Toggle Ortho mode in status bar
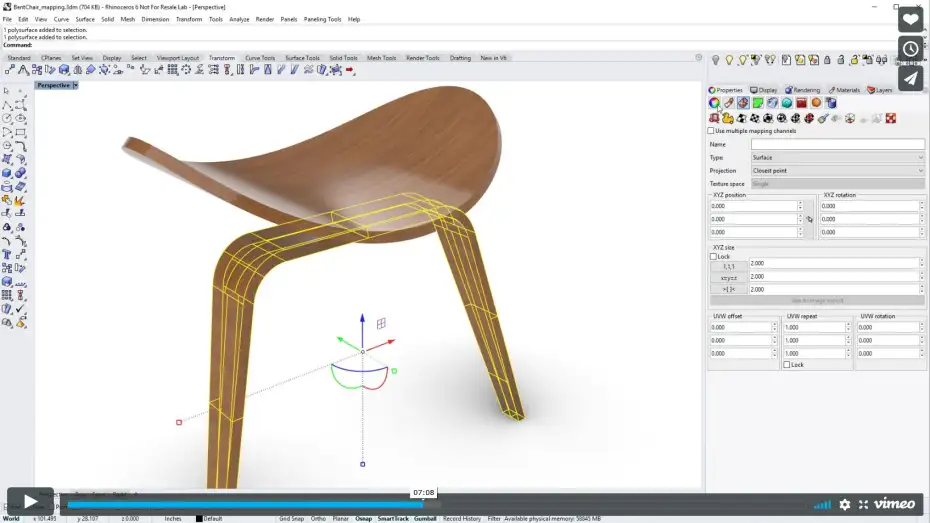The width and height of the screenshot is (930, 523). (318, 518)
